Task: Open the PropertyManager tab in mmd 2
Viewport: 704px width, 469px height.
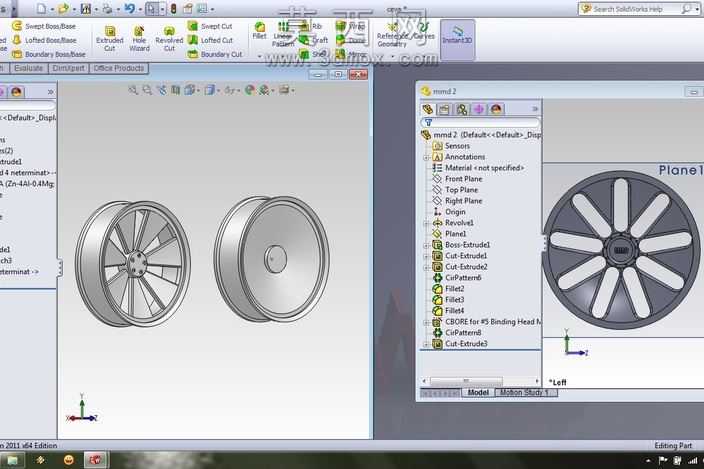Action: 444,109
